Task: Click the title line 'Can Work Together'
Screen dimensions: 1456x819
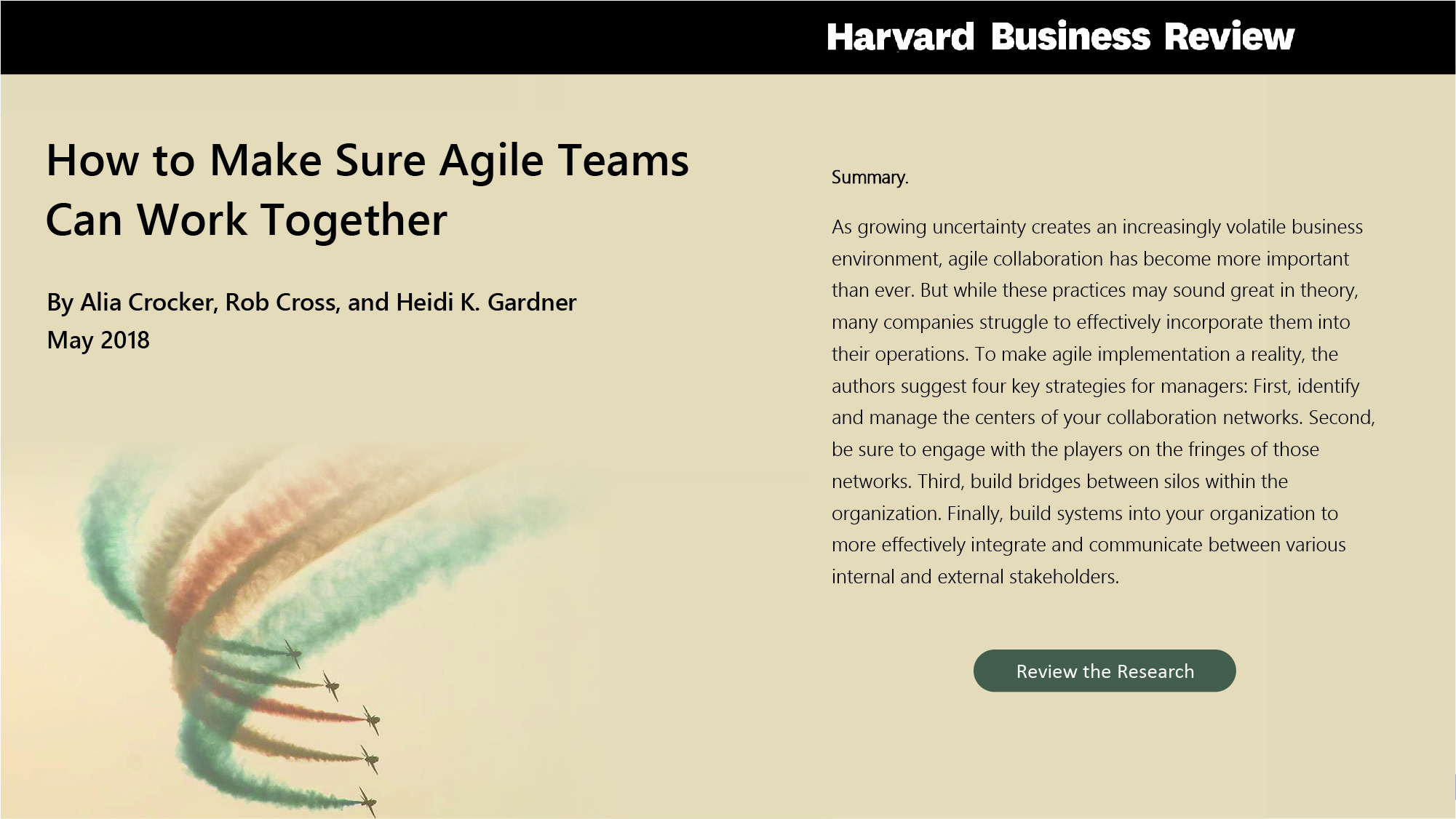Action: tap(246, 220)
